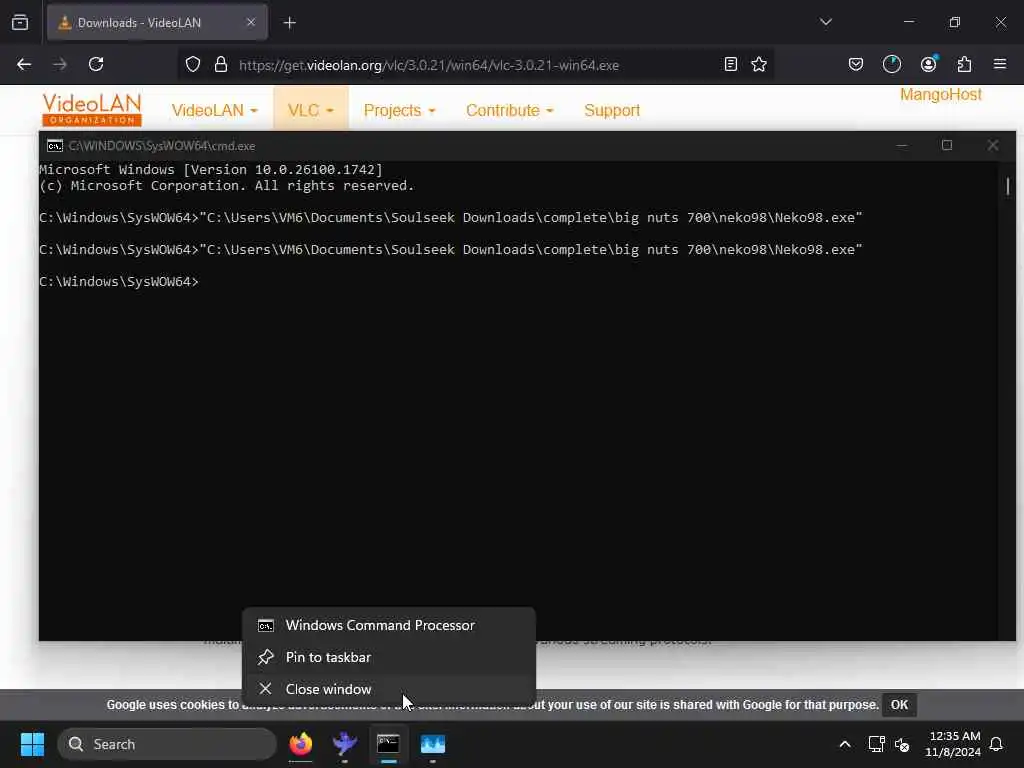
Task: Reload the current page
Action: point(96,64)
